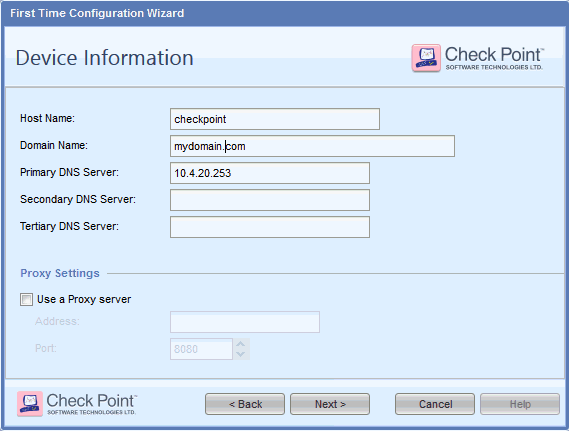Click the proxy Address field
569x431 pixels.
click(x=245, y=322)
